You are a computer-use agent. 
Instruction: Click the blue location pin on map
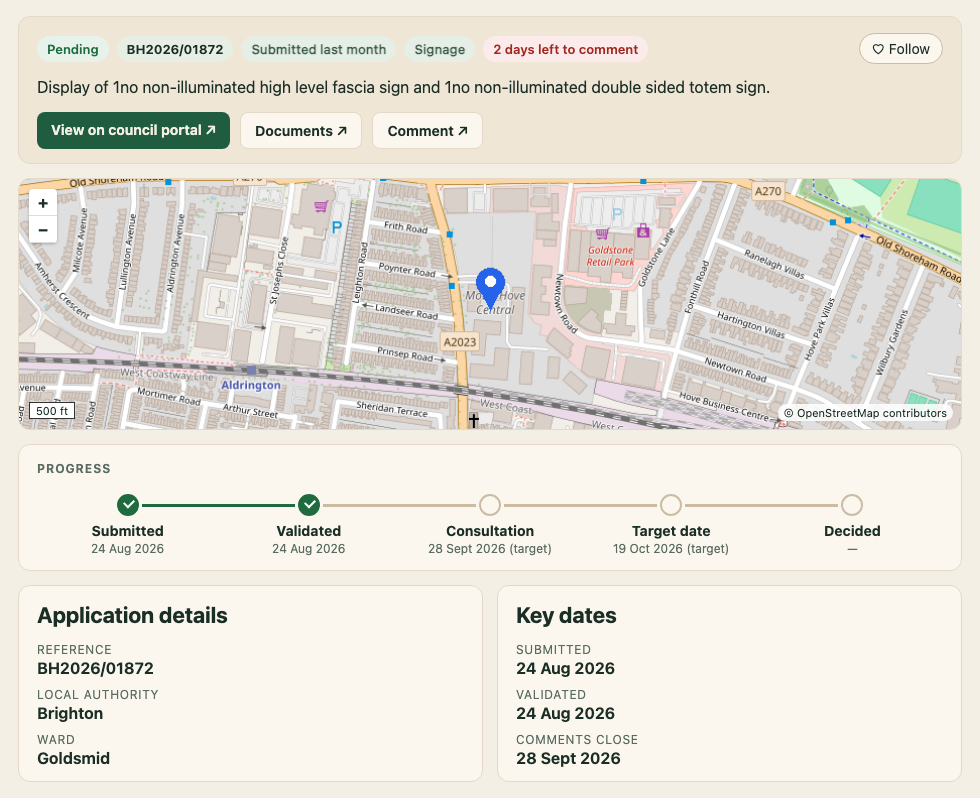(x=491, y=288)
